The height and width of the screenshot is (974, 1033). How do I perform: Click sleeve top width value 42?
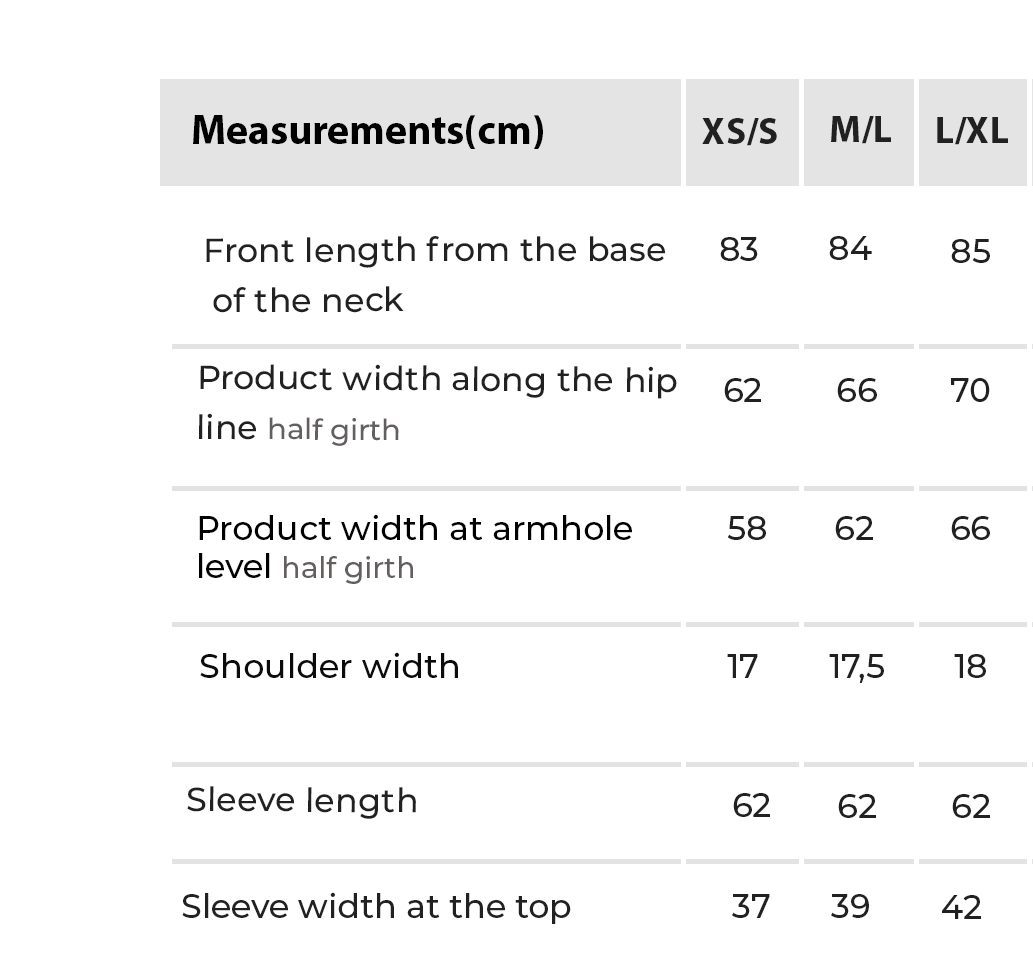point(961,908)
